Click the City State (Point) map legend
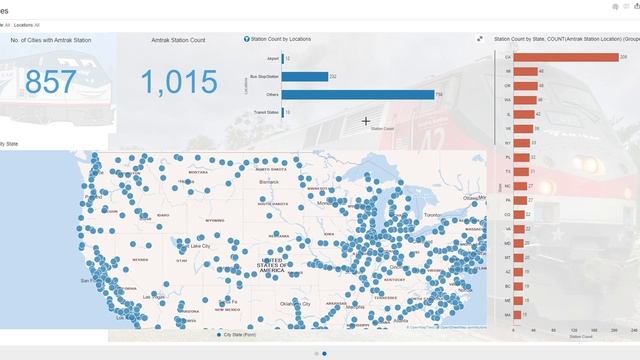 pos(236,335)
